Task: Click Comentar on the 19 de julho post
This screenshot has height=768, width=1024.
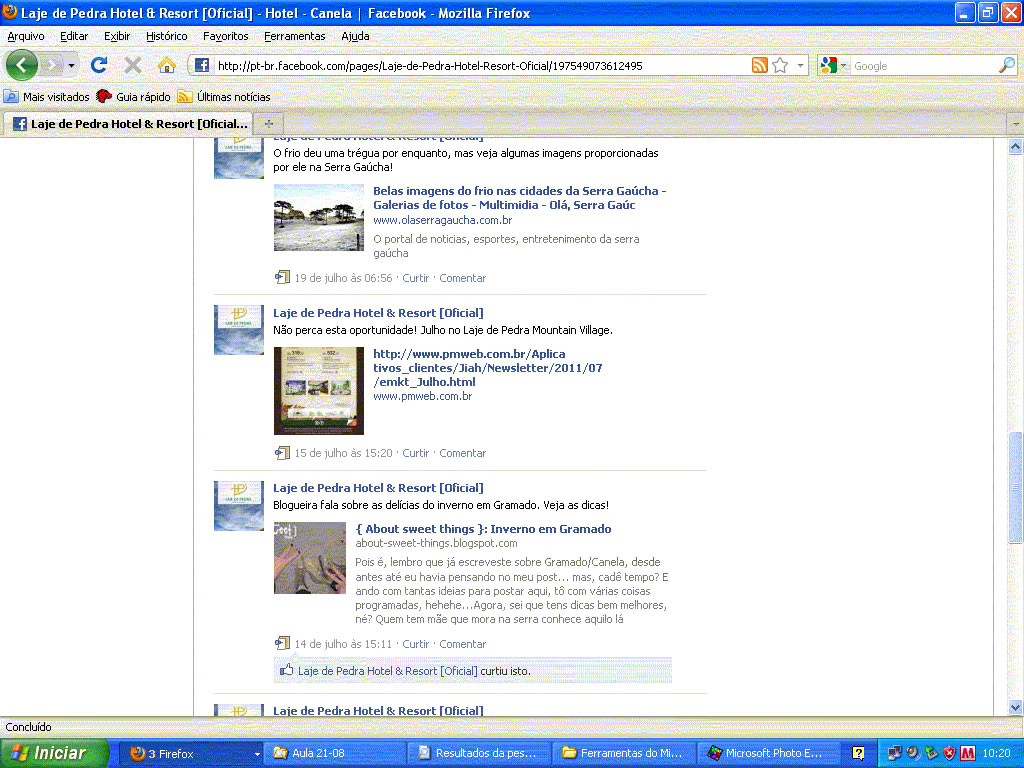Action: click(x=462, y=278)
